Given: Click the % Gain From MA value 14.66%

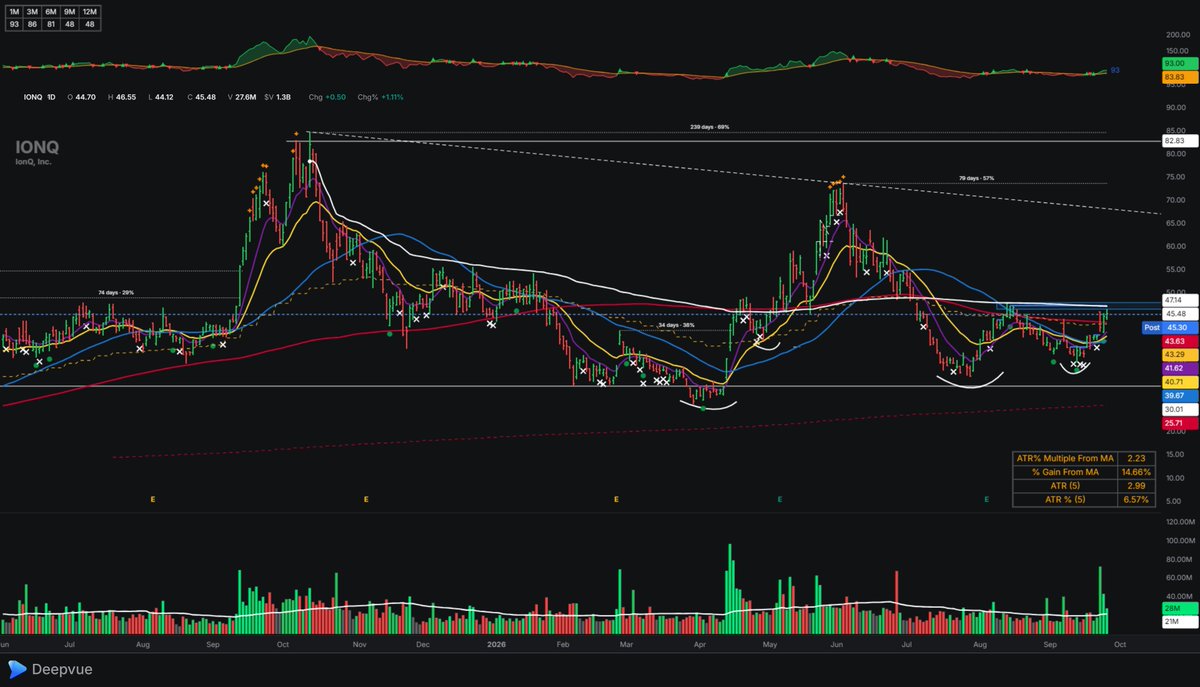Looking at the screenshot, I should pyautogui.click(x=1134, y=471).
